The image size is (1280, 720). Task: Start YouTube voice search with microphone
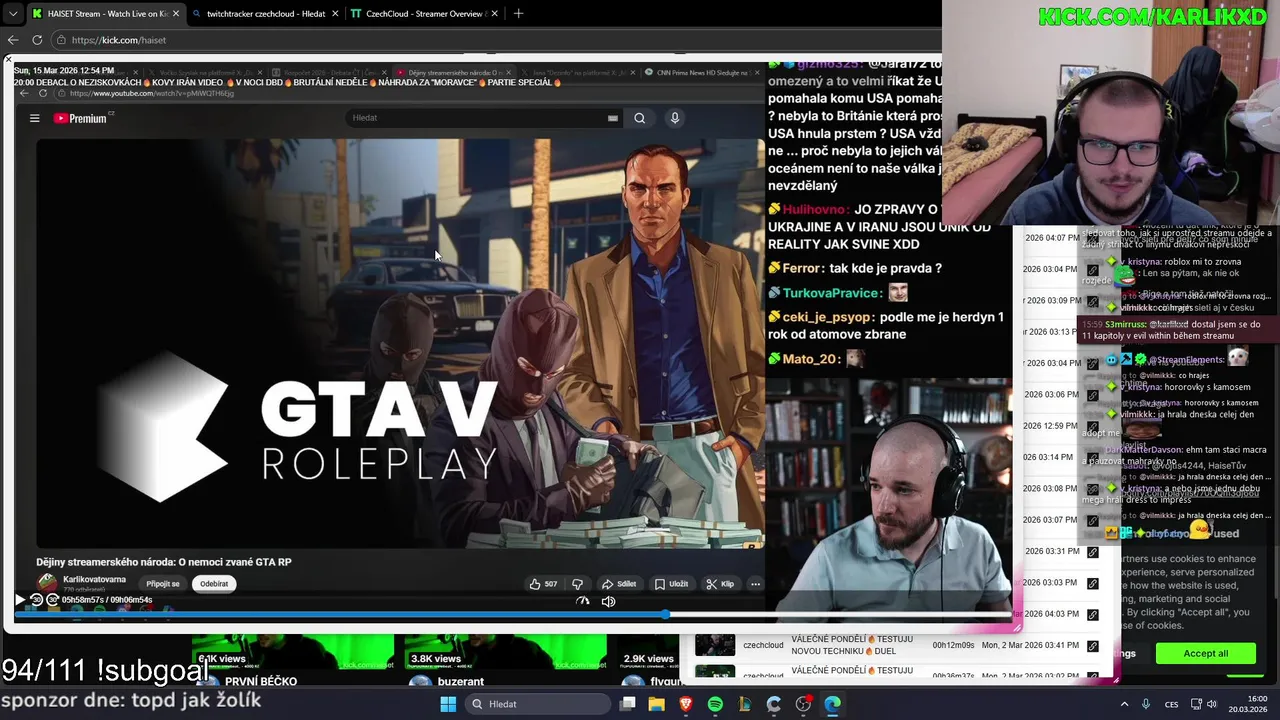coord(675,118)
